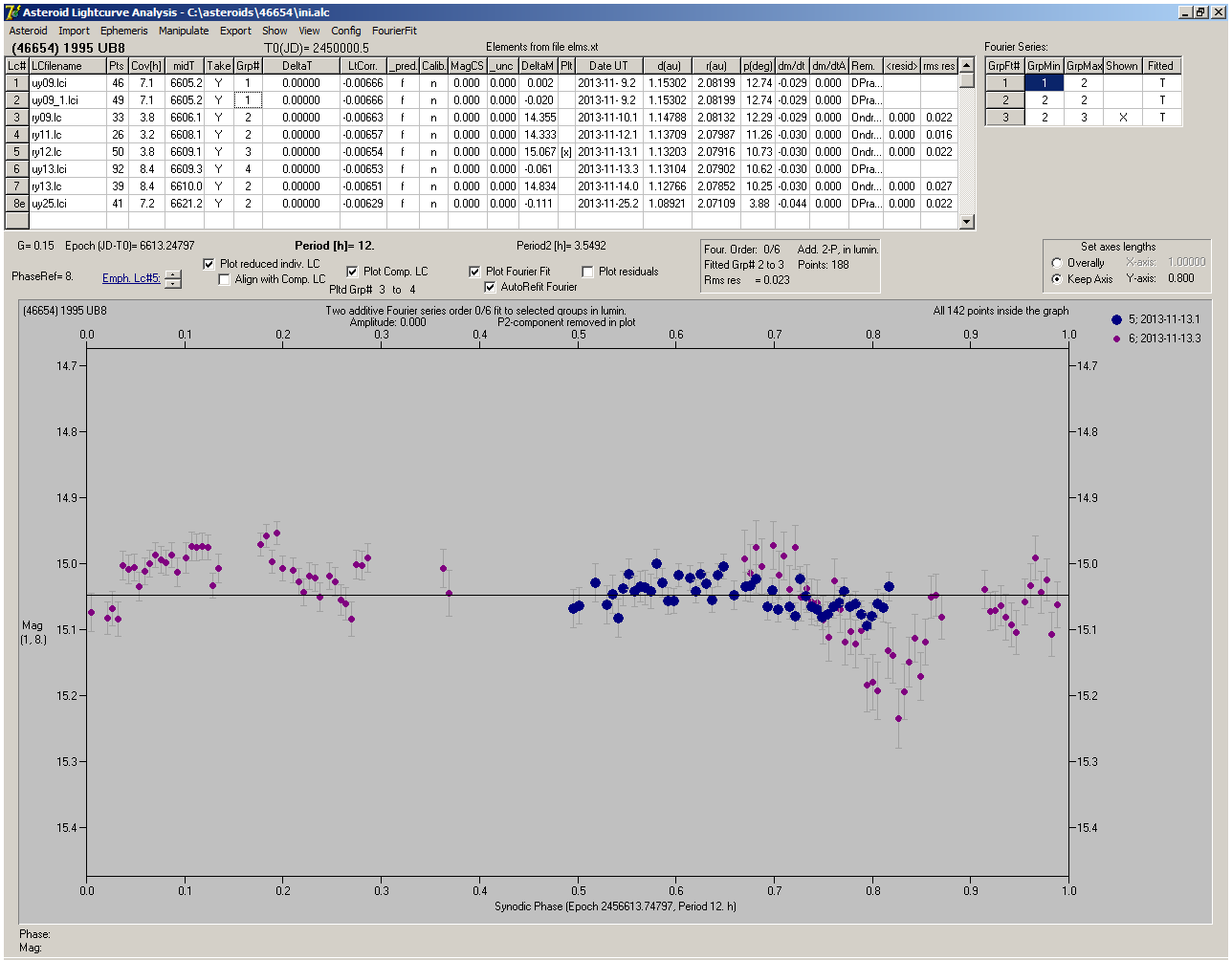Click the Fitted column header

pos(1161,66)
